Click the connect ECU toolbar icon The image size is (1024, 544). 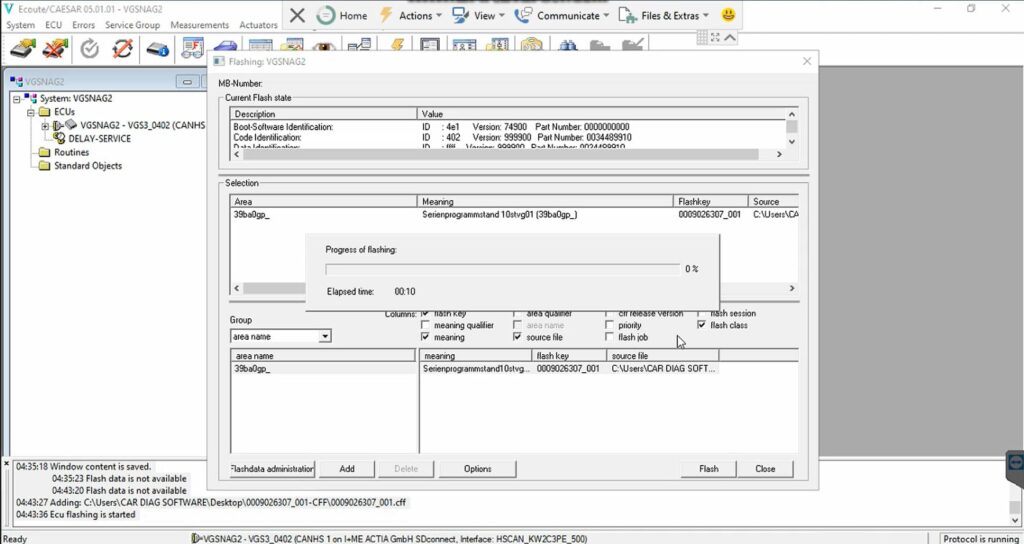[24, 48]
